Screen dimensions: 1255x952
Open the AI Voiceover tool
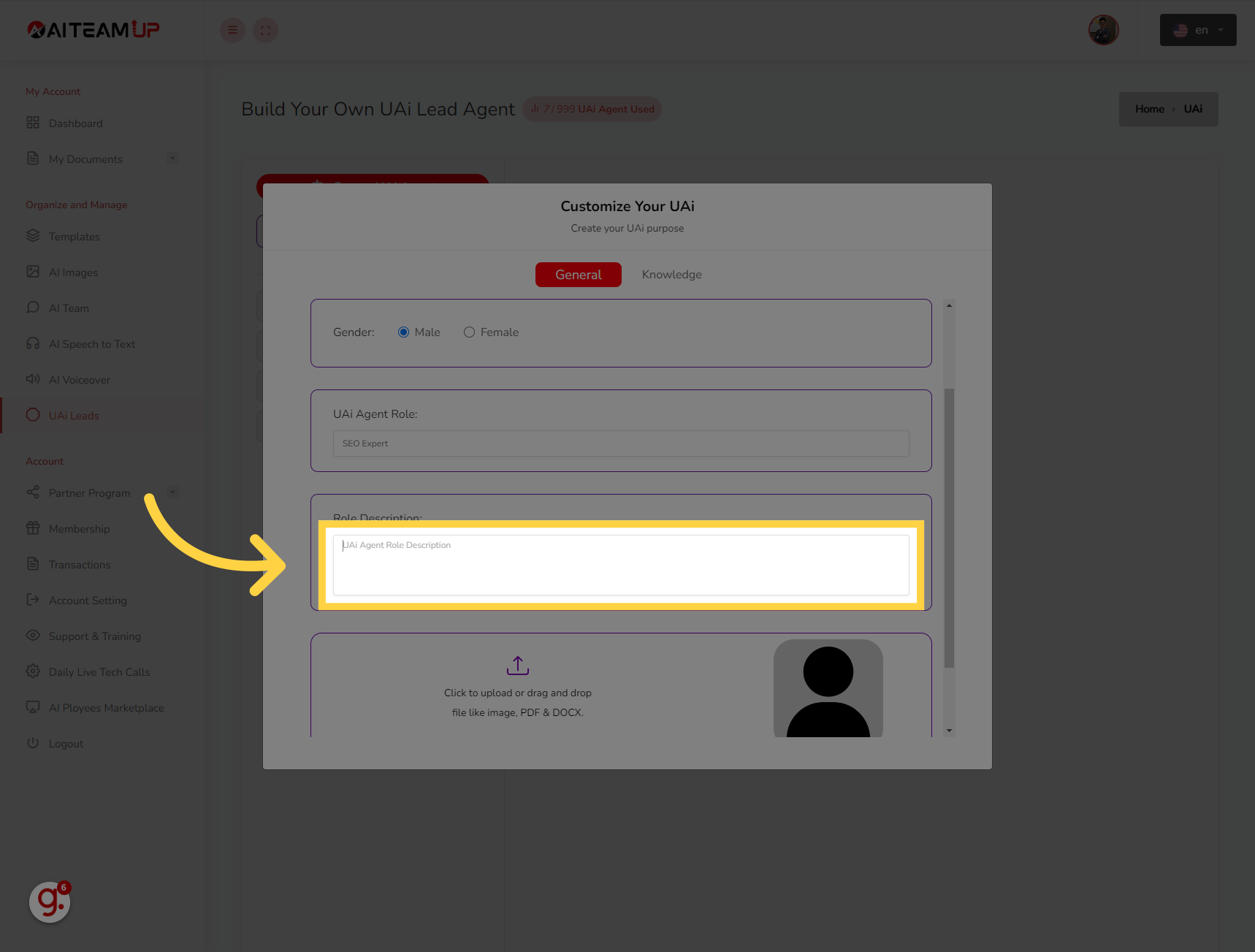[x=79, y=379]
